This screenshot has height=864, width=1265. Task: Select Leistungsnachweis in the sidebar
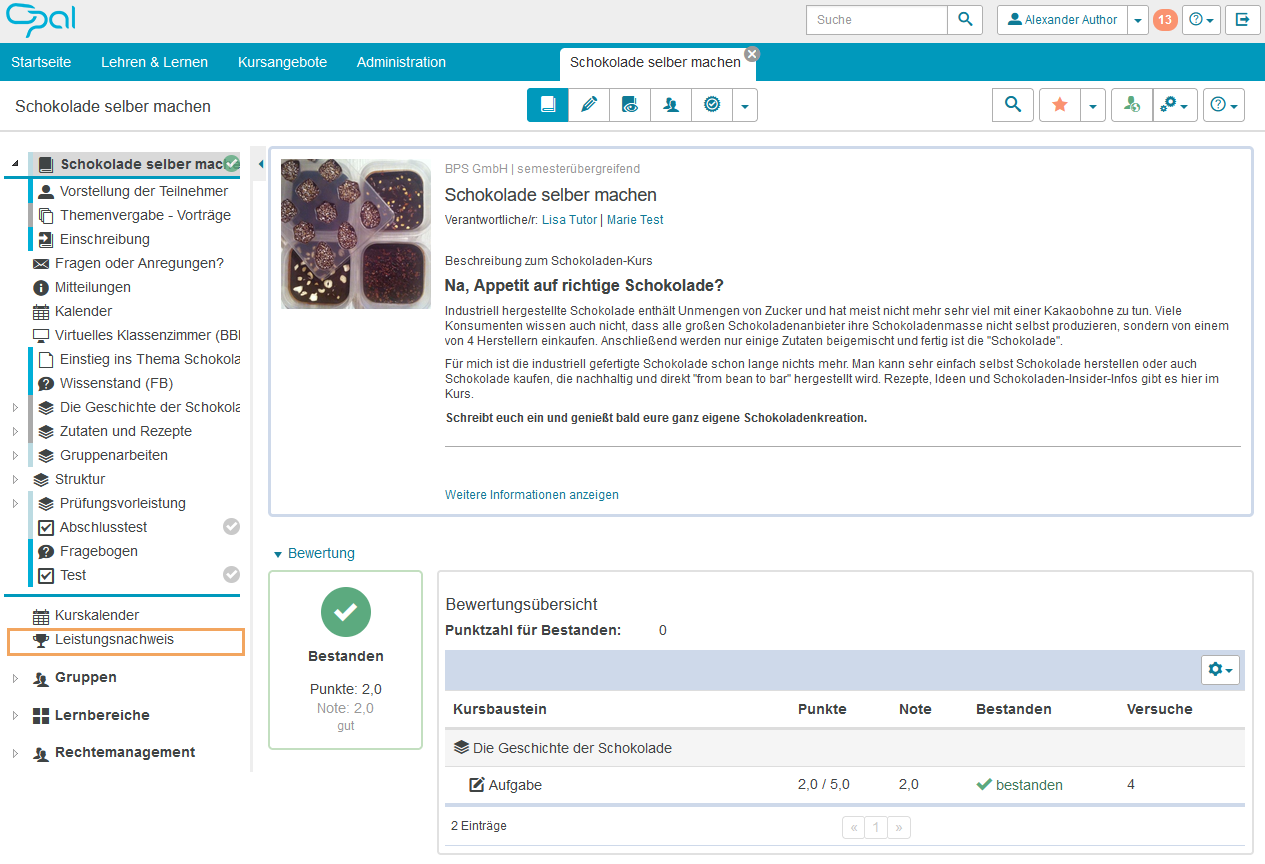click(114, 640)
